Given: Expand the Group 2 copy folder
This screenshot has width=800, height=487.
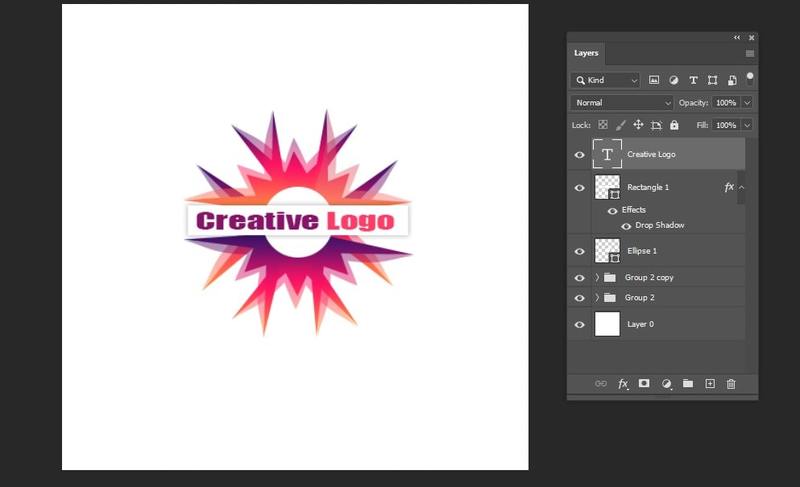Looking at the screenshot, I should 597,277.
